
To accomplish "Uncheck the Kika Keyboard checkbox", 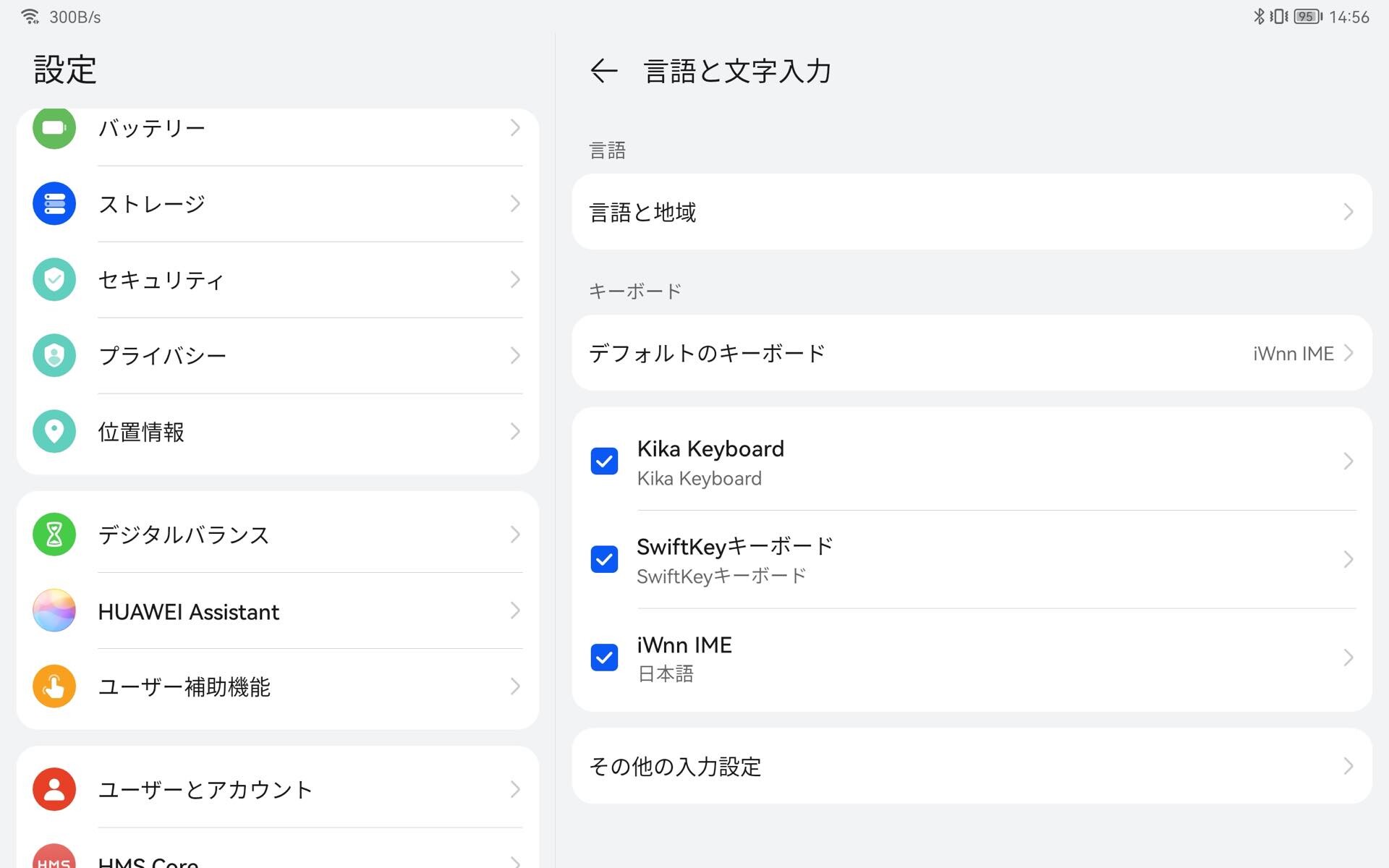I will [604, 461].
